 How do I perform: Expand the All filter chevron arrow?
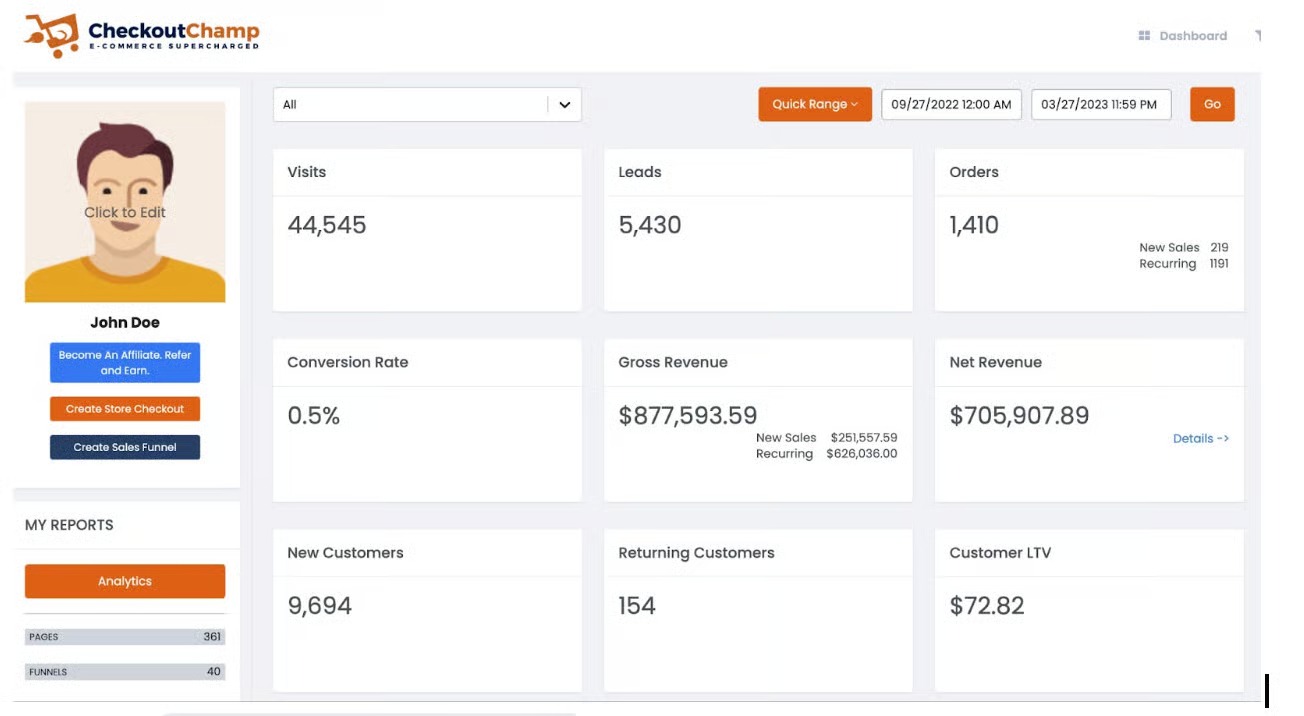pos(564,105)
